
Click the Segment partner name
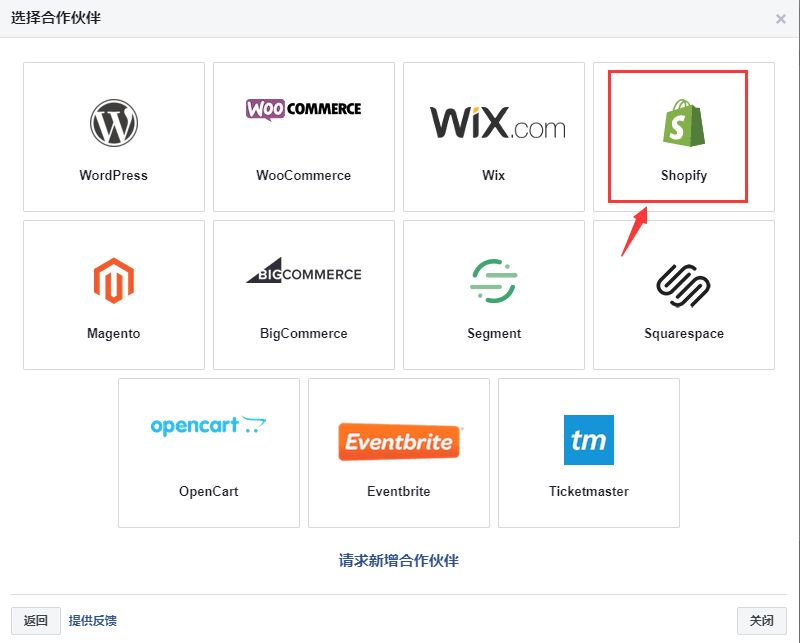point(494,334)
